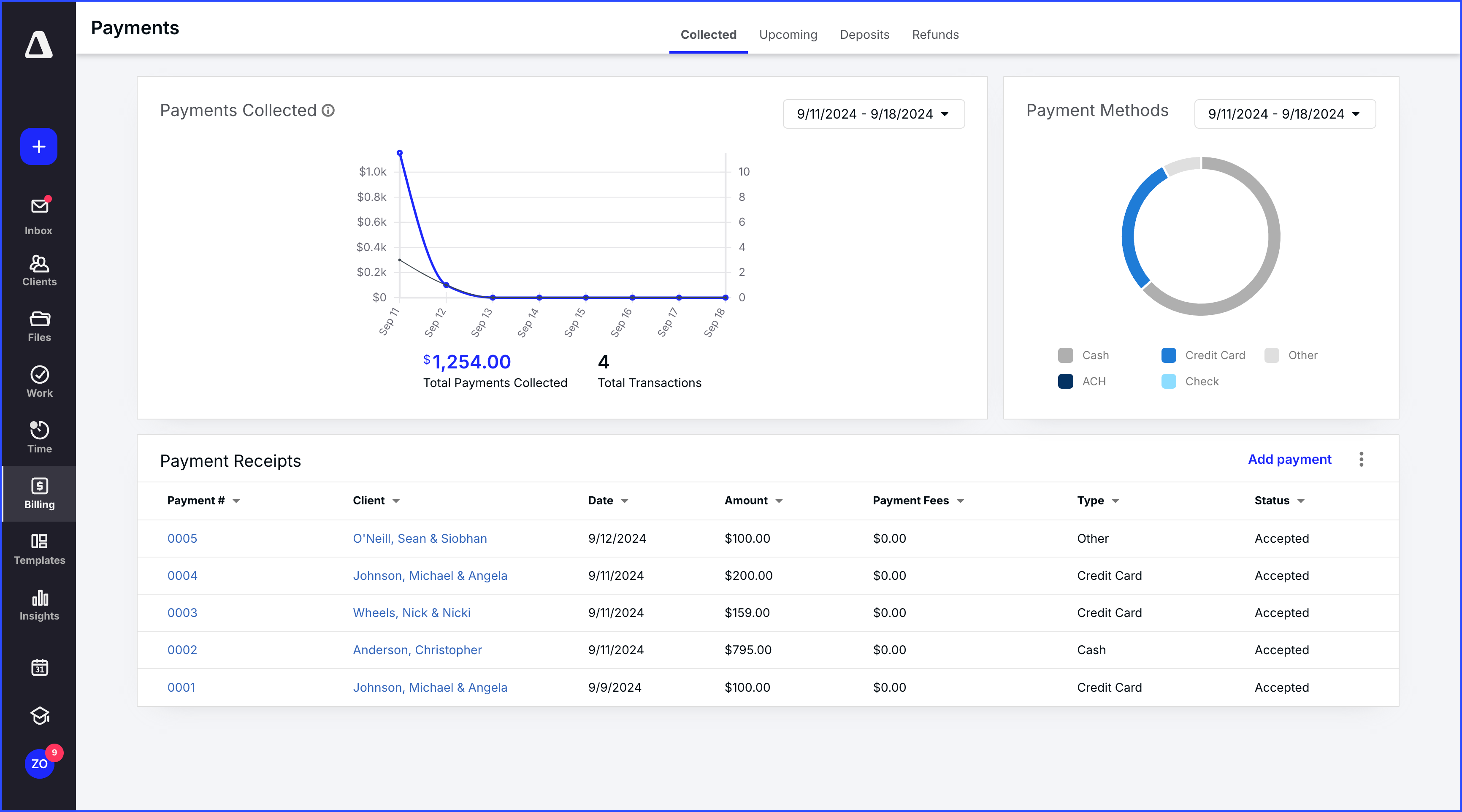Click the Add payment link
Image resolution: width=1462 pixels, height=812 pixels.
click(1289, 460)
